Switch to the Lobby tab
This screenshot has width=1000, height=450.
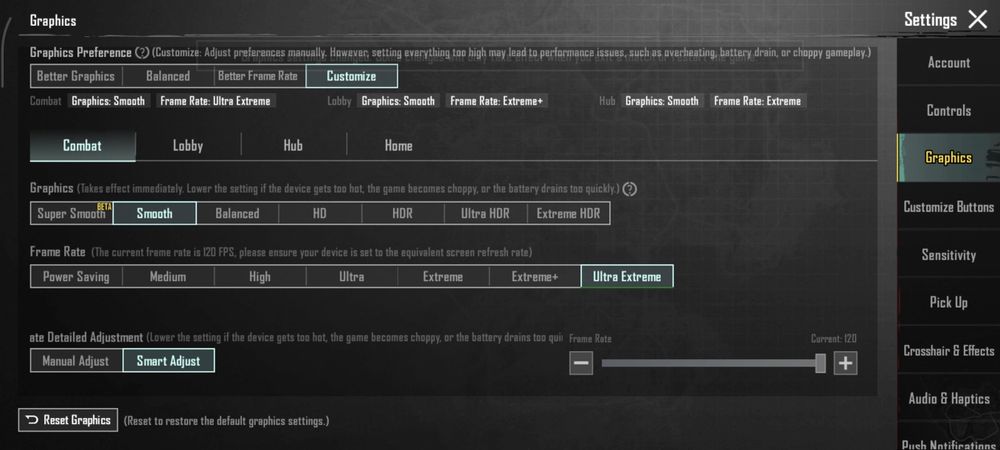(x=188, y=146)
